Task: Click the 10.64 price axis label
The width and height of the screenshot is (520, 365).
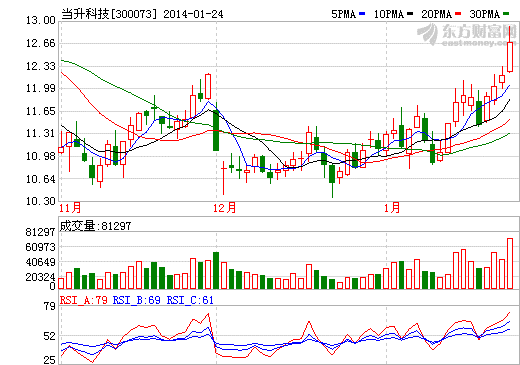Action: [41, 179]
